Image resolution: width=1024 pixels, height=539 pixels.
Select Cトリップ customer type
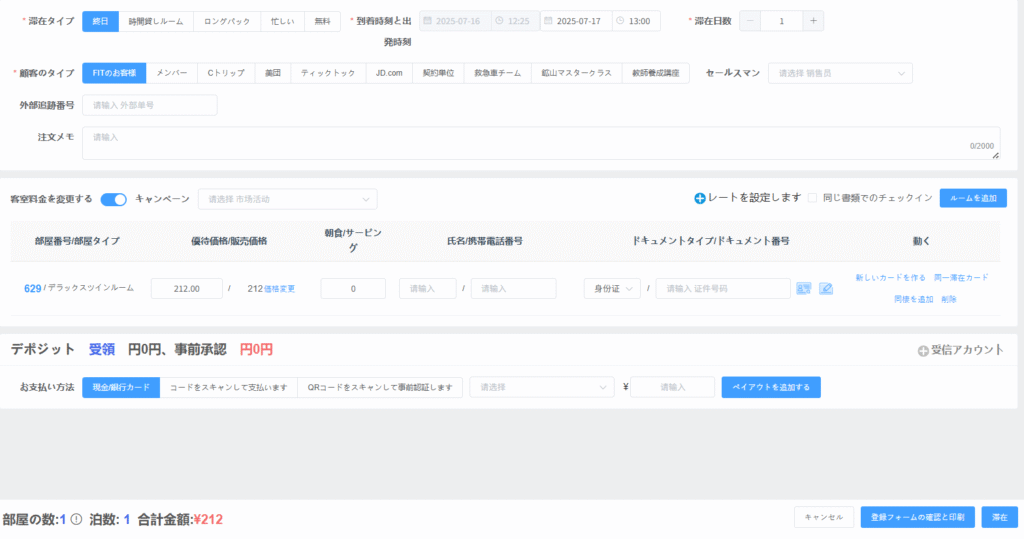coord(226,73)
